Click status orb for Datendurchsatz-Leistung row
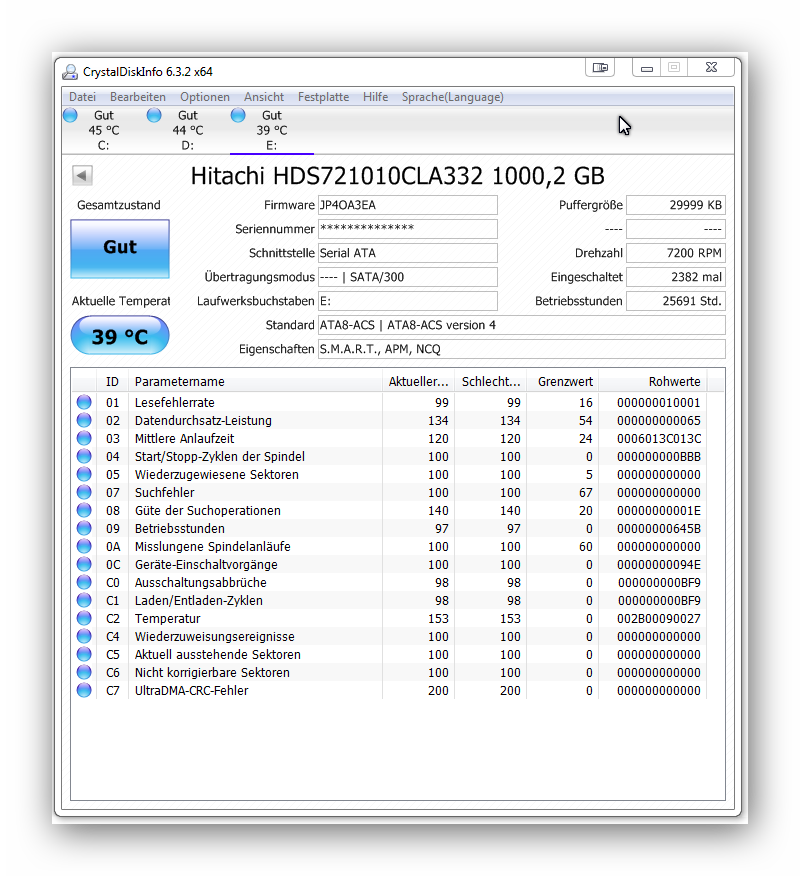Viewport: 800px width, 876px height. click(84, 420)
